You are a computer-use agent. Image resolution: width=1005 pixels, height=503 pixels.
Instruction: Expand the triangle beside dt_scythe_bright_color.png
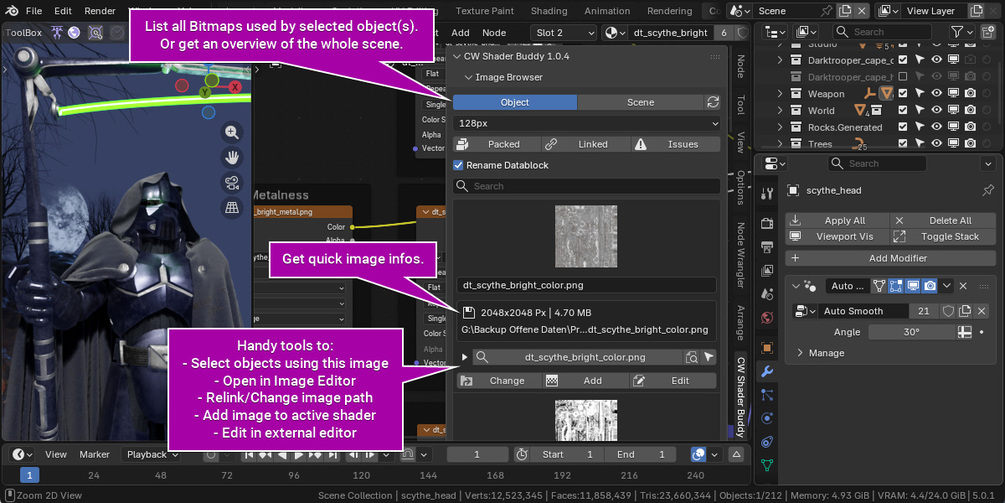[464, 358]
